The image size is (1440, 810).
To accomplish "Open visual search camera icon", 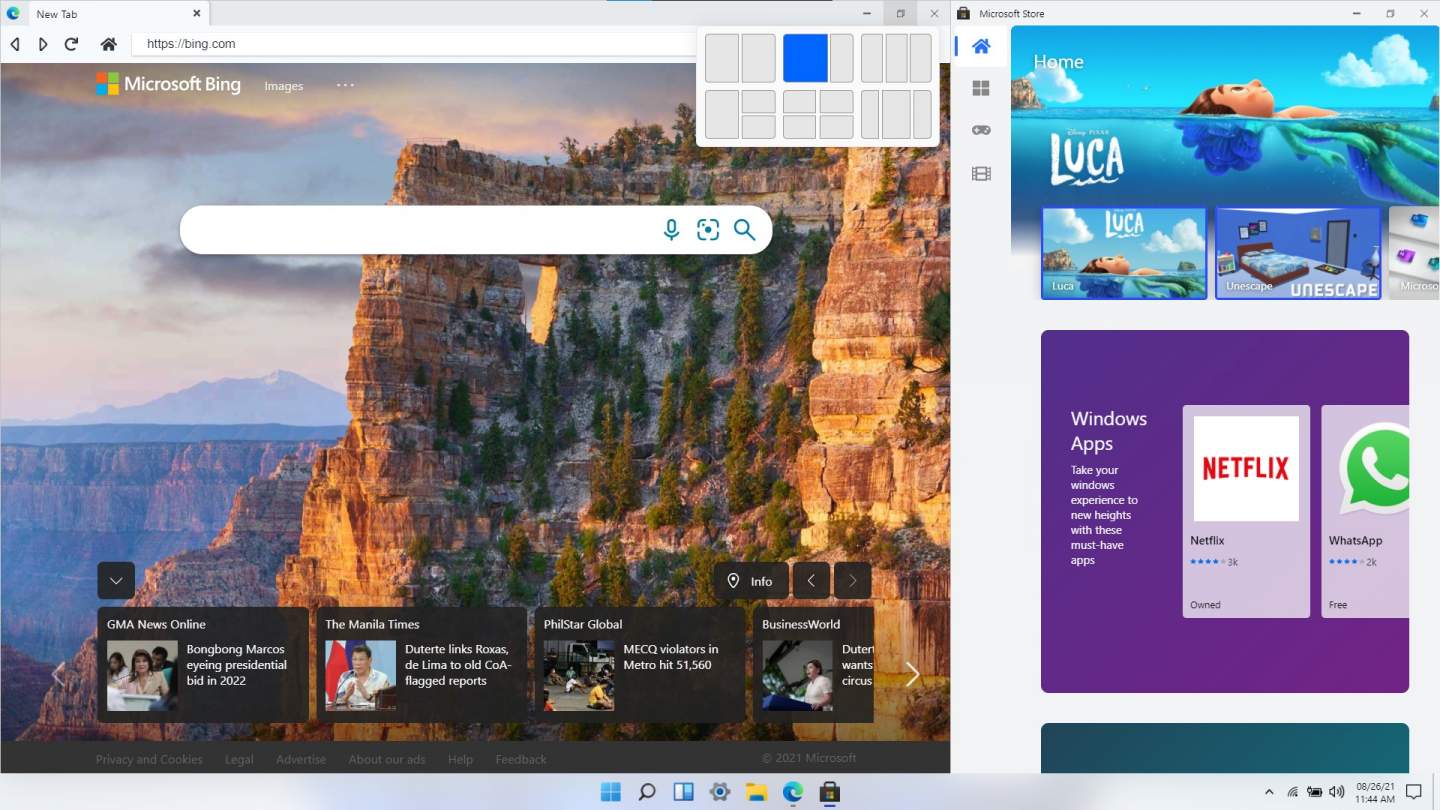I will pyautogui.click(x=708, y=230).
